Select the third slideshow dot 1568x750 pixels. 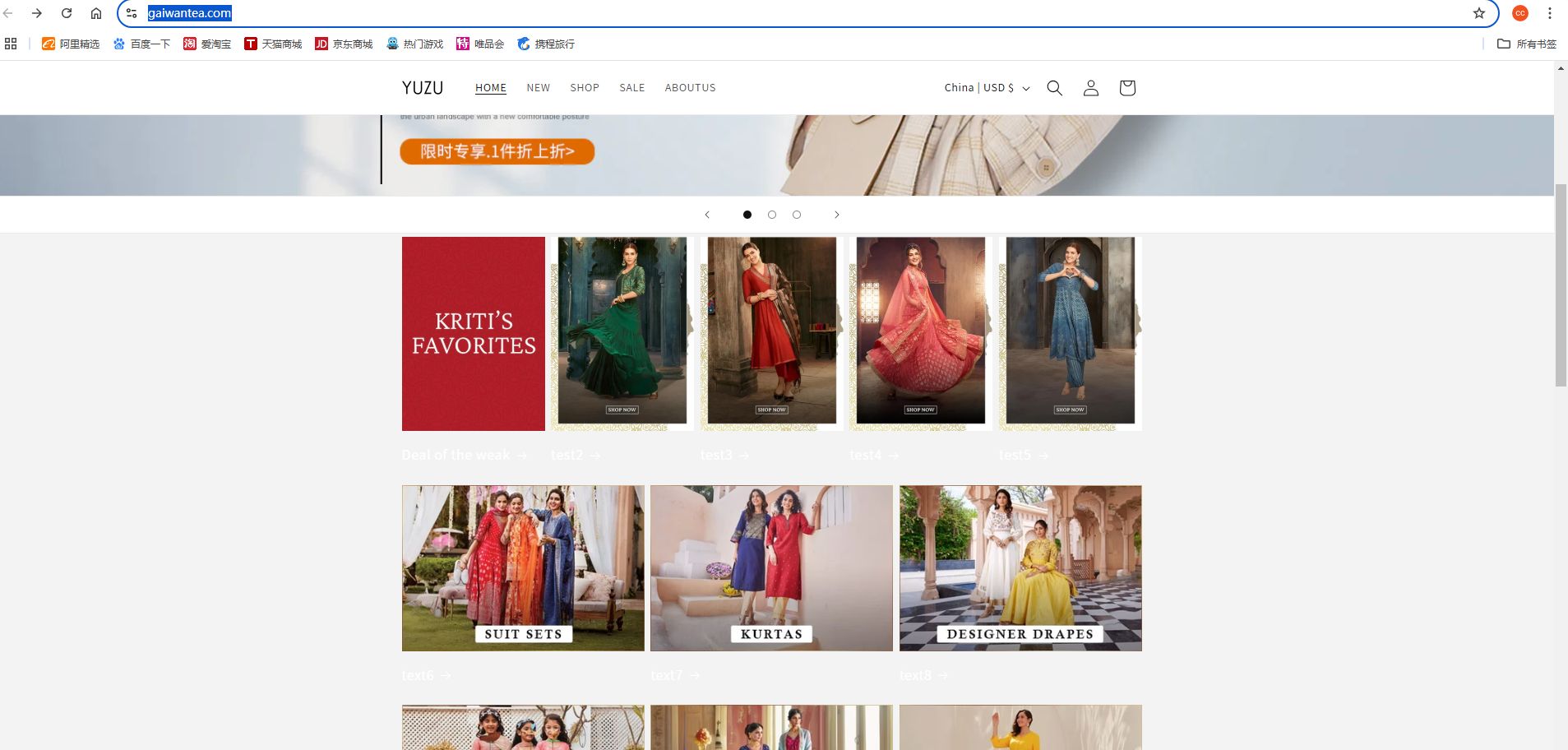797,215
